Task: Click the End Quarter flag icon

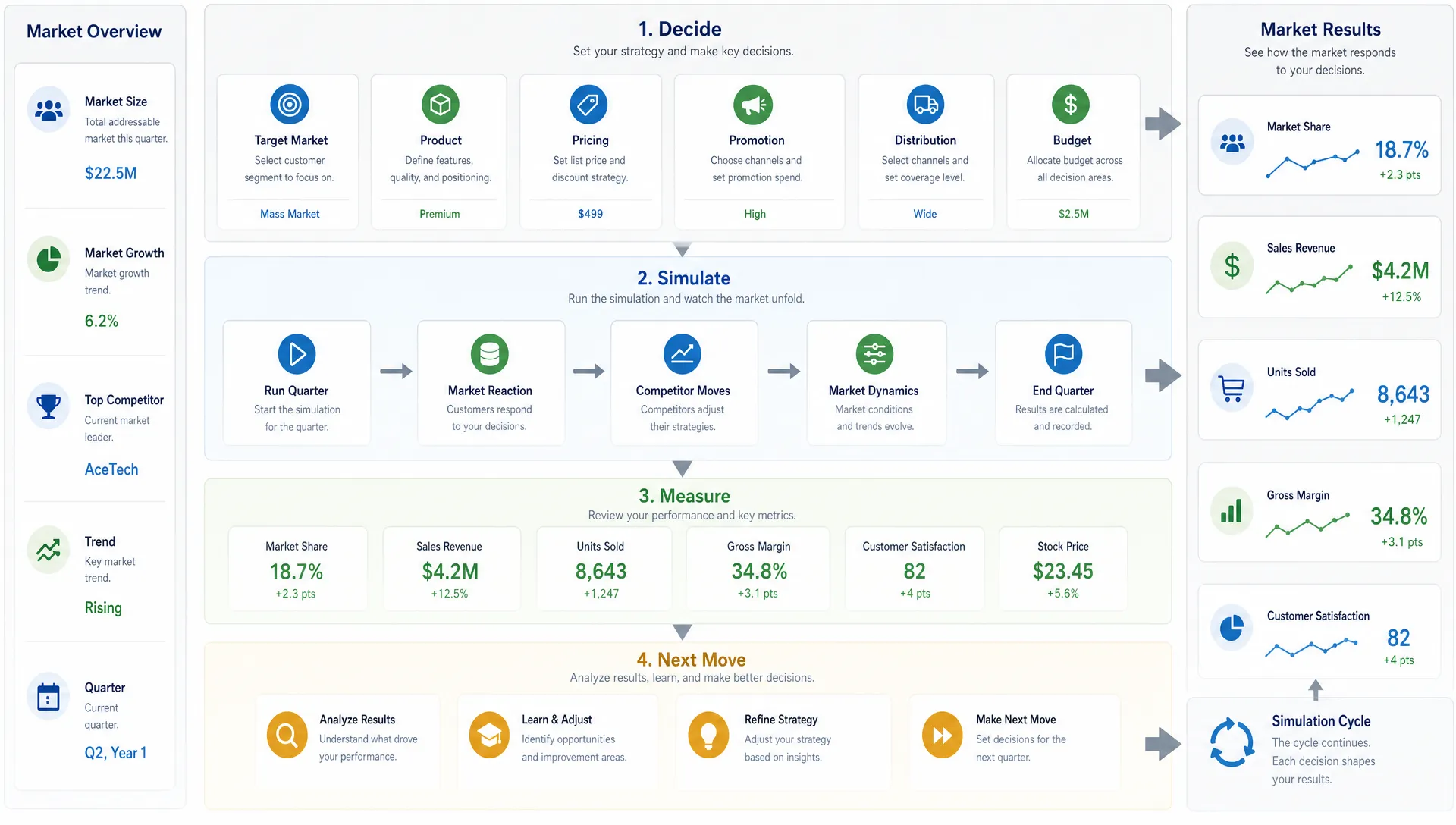Action: point(1063,354)
